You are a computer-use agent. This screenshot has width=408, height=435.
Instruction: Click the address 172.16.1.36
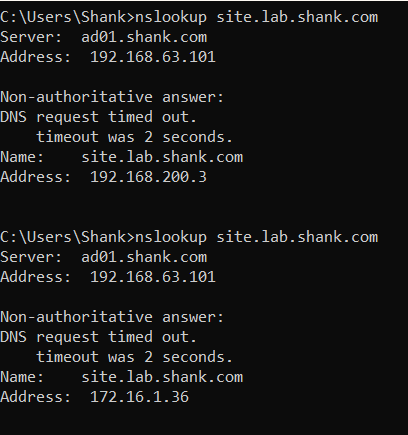139,397
